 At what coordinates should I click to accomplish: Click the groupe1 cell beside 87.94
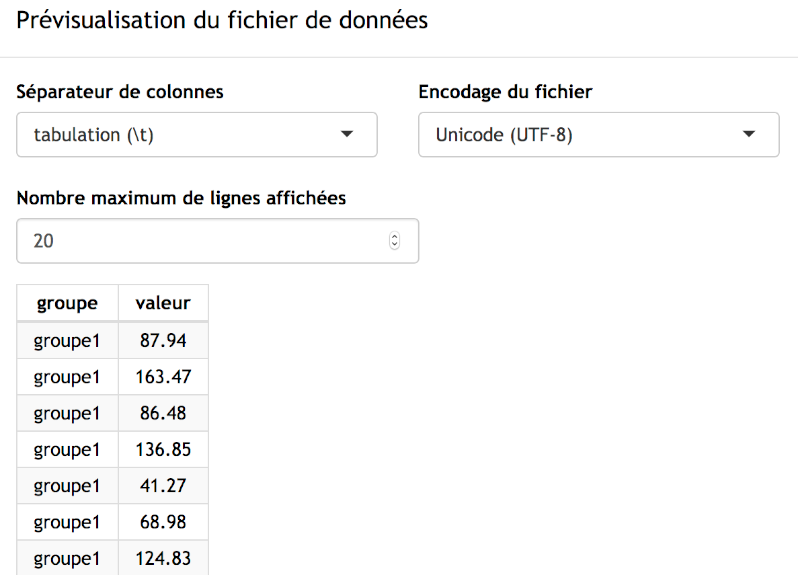67,341
